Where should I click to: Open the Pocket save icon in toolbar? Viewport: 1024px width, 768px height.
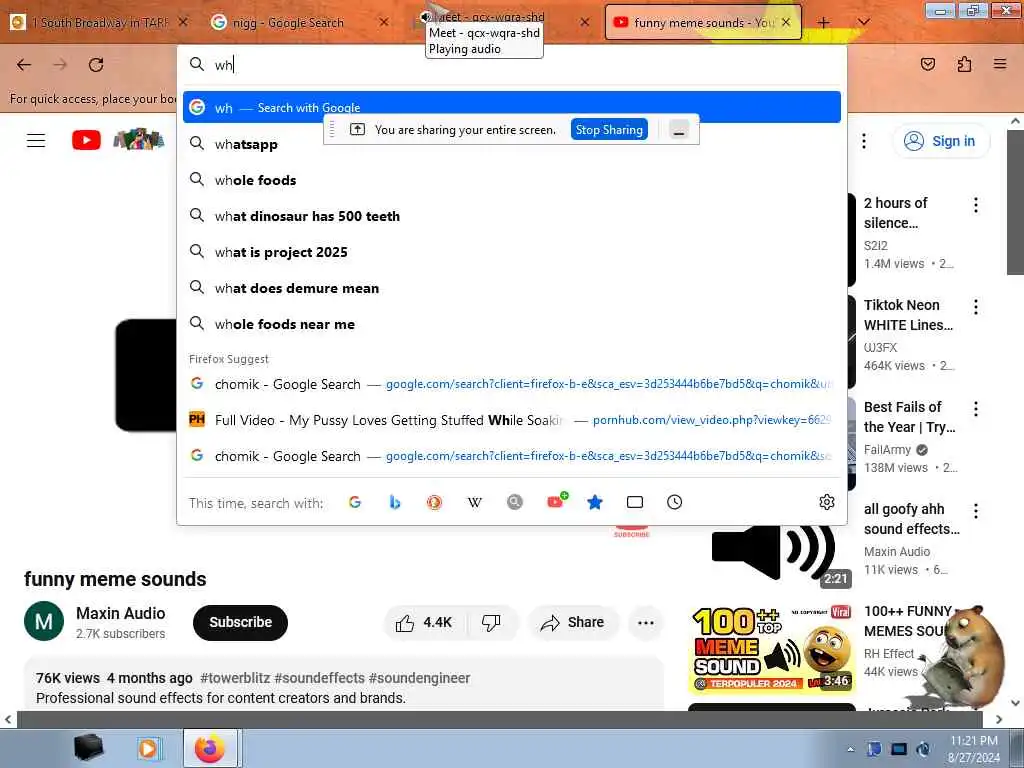point(927,64)
